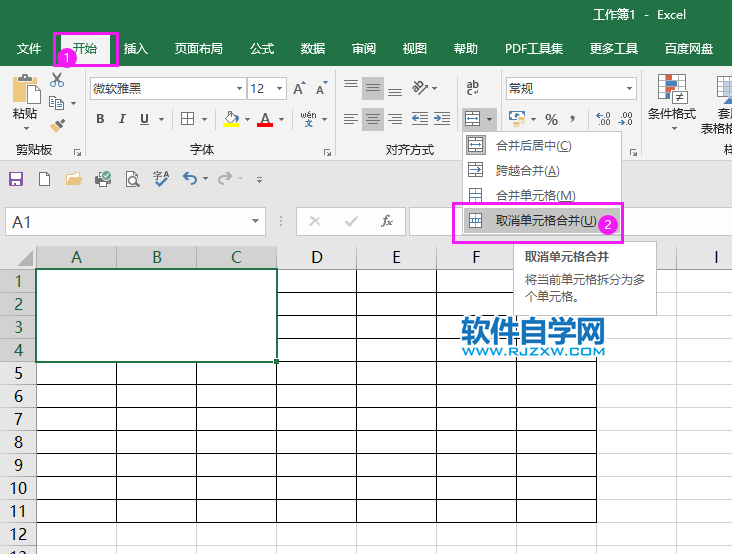Expand the borders dropdown arrow
Image resolution: width=732 pixels, height=554 pixels.
[204, 119]
